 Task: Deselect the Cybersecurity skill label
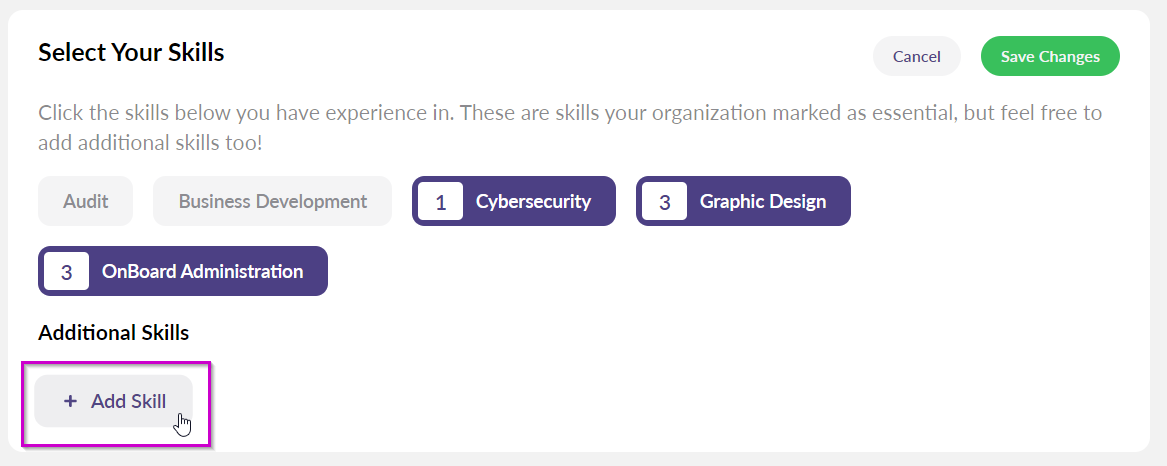(533, 201)
